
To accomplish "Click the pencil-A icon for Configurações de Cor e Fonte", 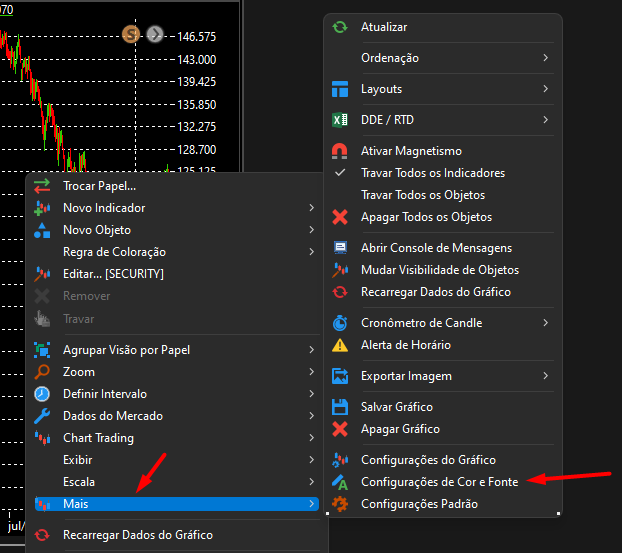I will 340,482.
